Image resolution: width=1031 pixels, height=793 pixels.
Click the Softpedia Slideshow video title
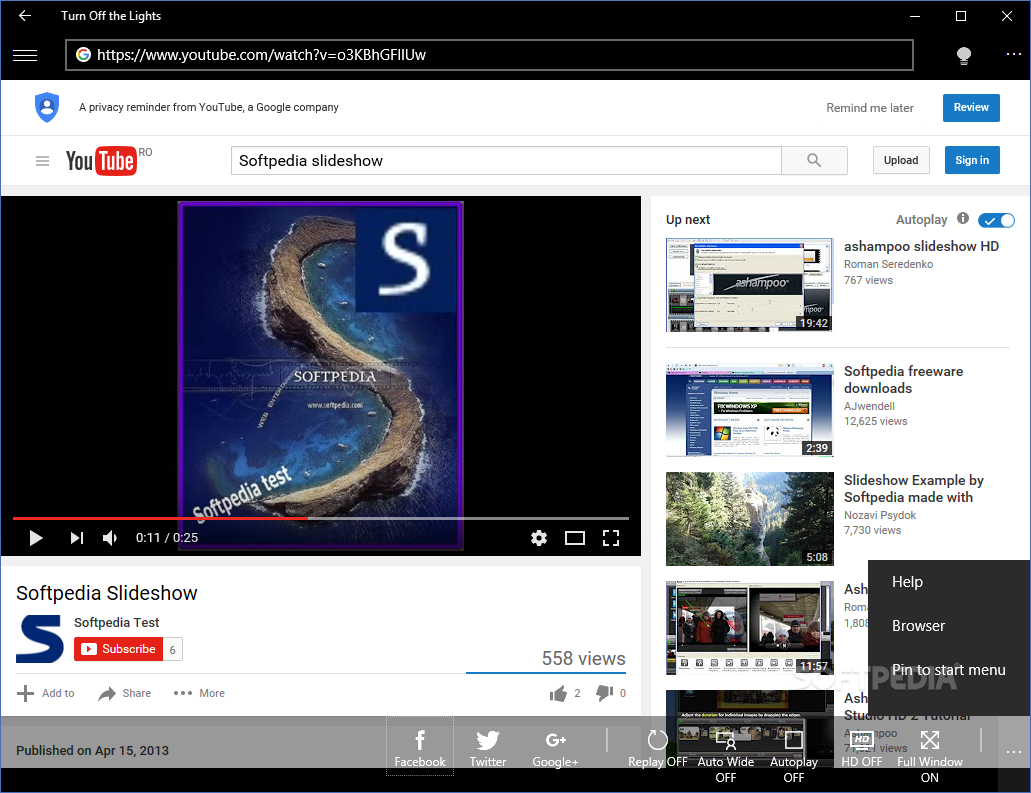pyautogui.click(x=107, y=594)
